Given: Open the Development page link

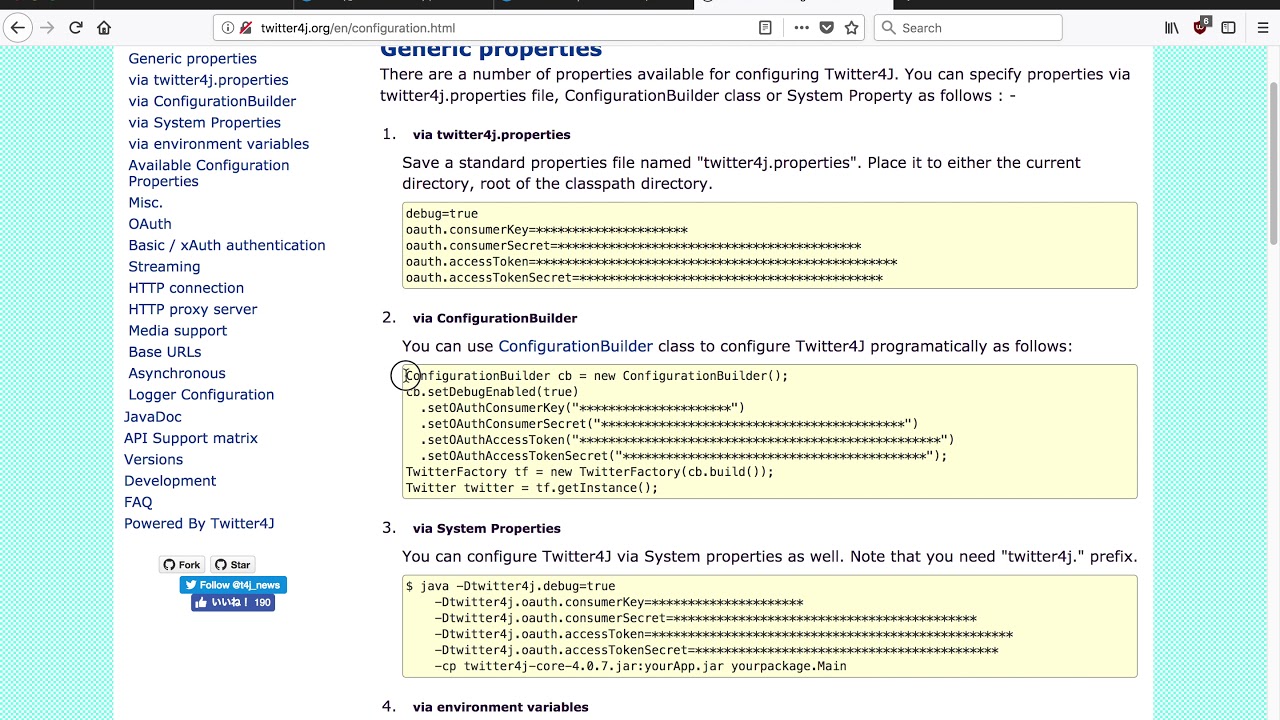Looking at the screenshot, I should coord(170,481).
